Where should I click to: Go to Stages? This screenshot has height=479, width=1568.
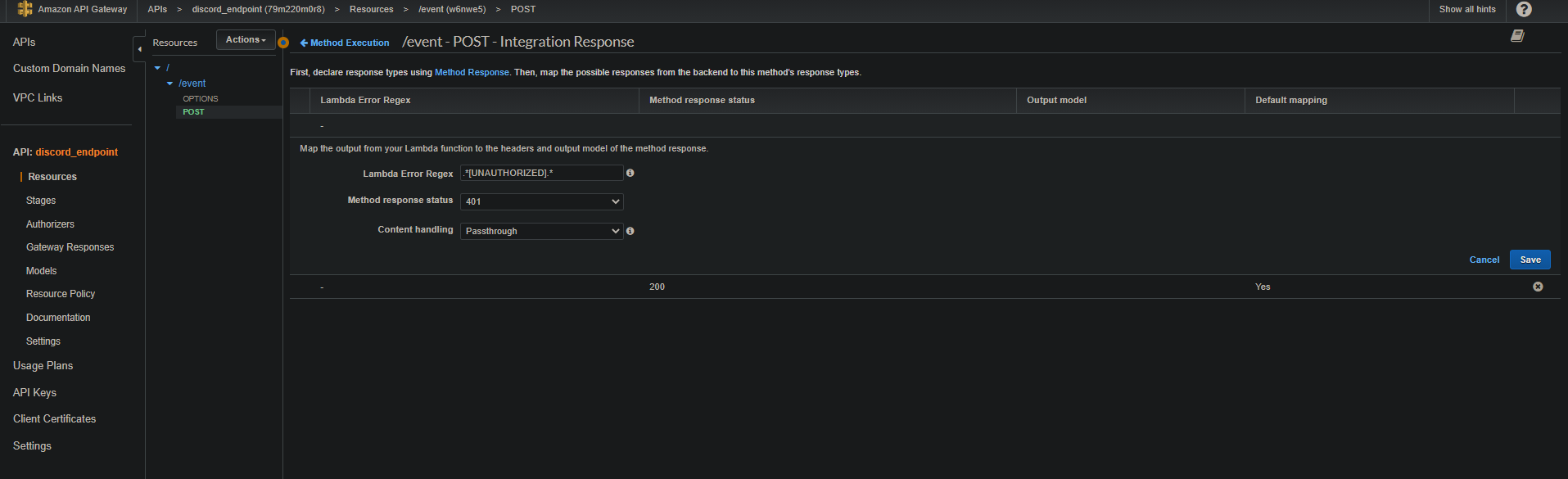(41, 201)
